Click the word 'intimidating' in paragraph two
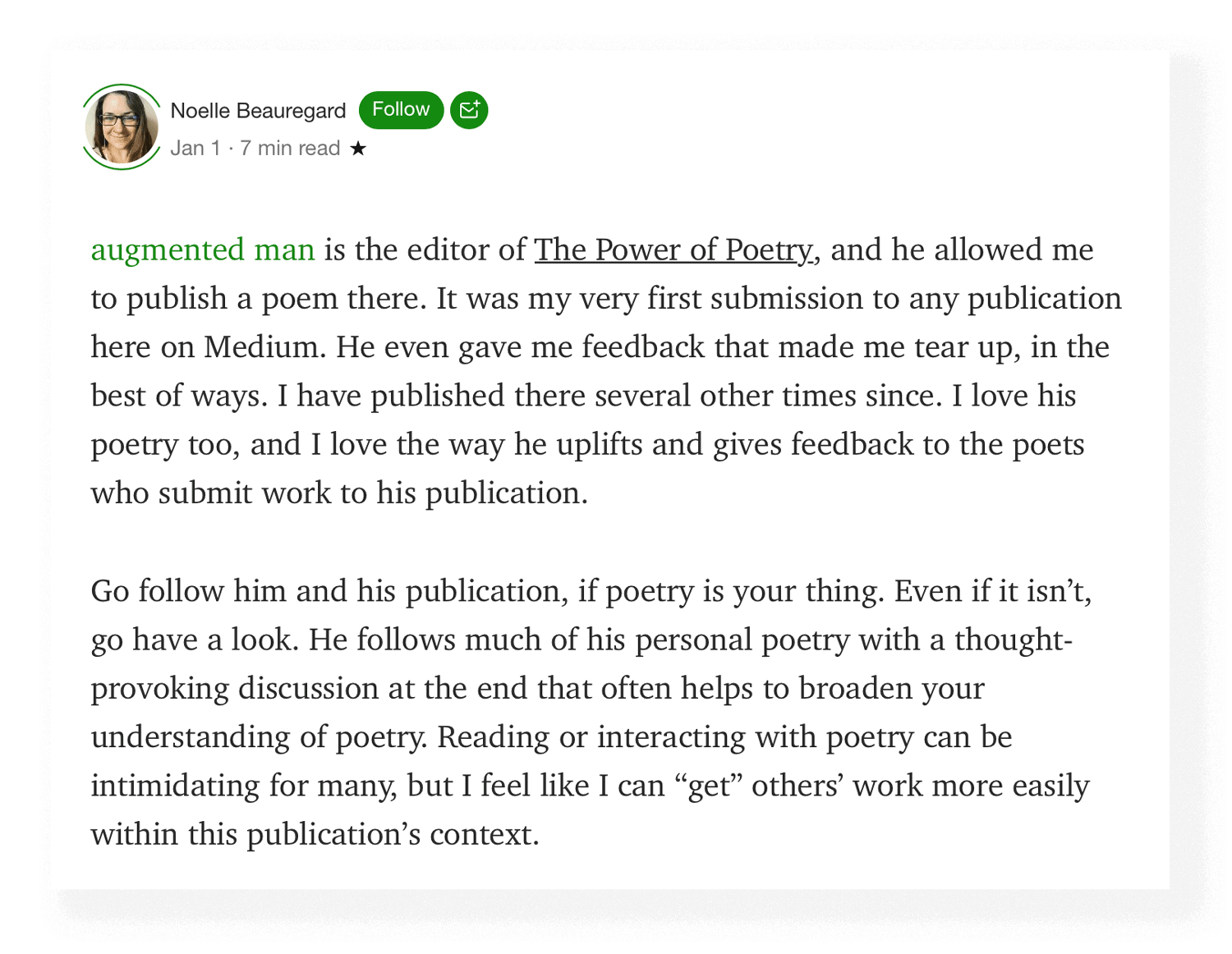The height and width of the screenshot is (954, 1232). tap(175, 786)
